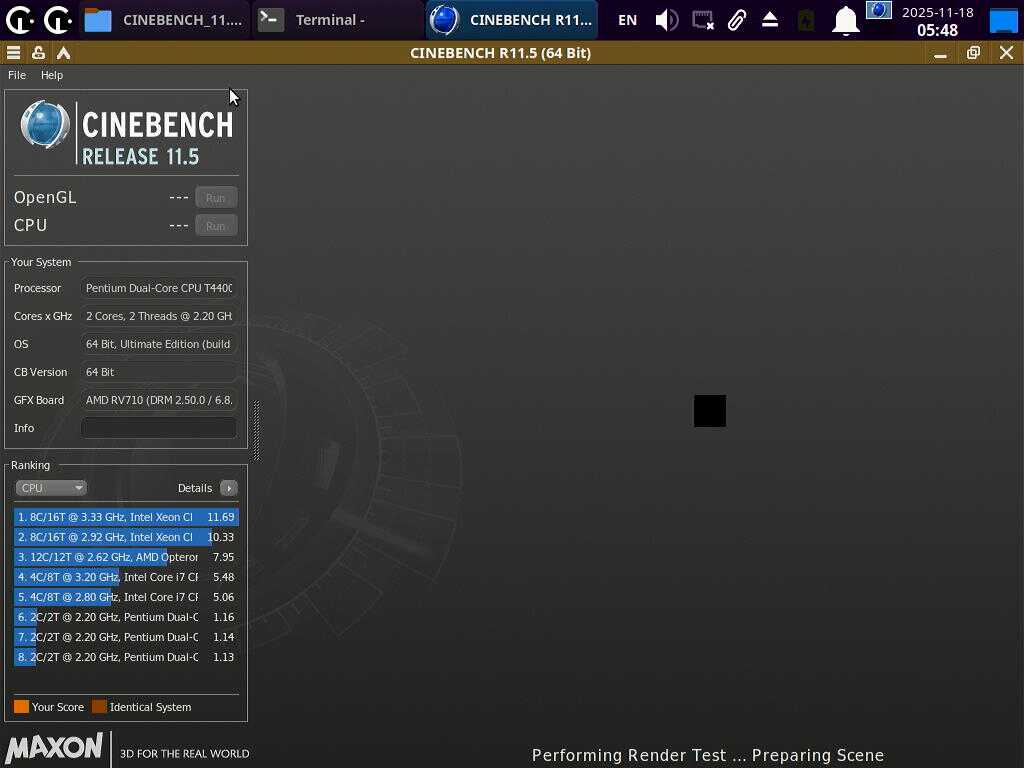Select ranking row 3 AMD Opteron

[x=126, y=557]
